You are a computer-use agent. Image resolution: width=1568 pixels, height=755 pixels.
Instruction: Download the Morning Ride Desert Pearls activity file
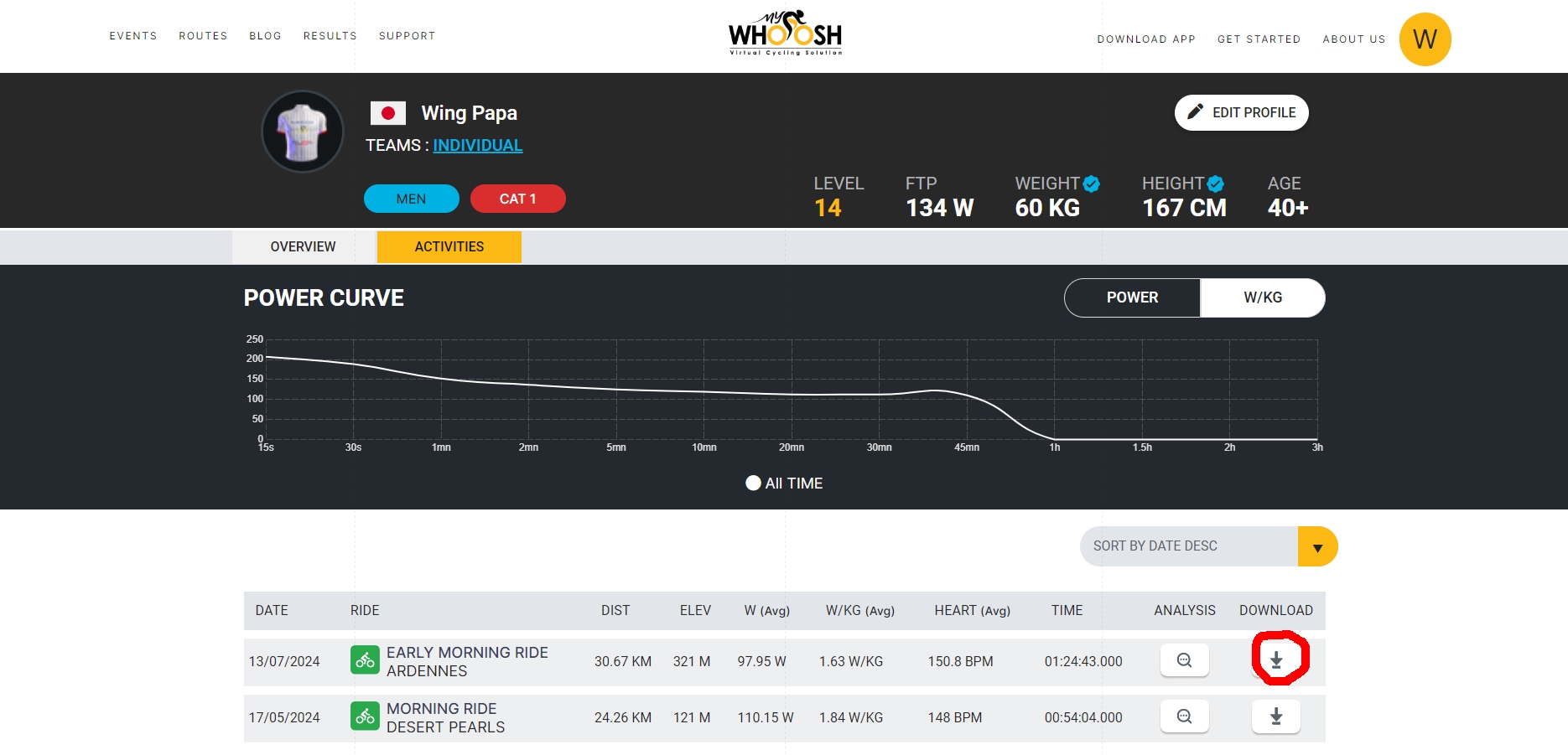1276,716
